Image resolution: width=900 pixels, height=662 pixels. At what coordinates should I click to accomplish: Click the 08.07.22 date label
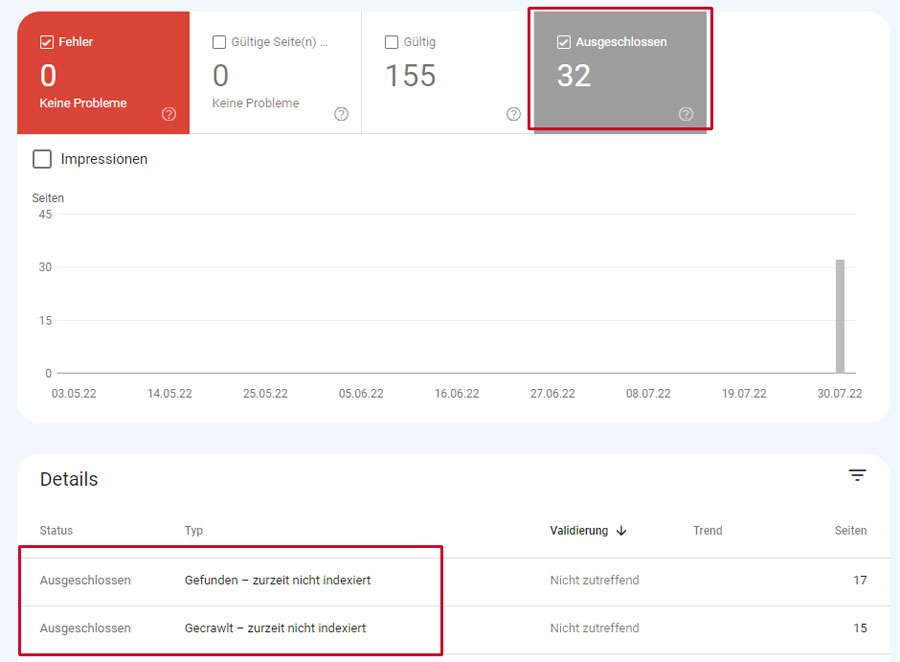click(648, 394)
